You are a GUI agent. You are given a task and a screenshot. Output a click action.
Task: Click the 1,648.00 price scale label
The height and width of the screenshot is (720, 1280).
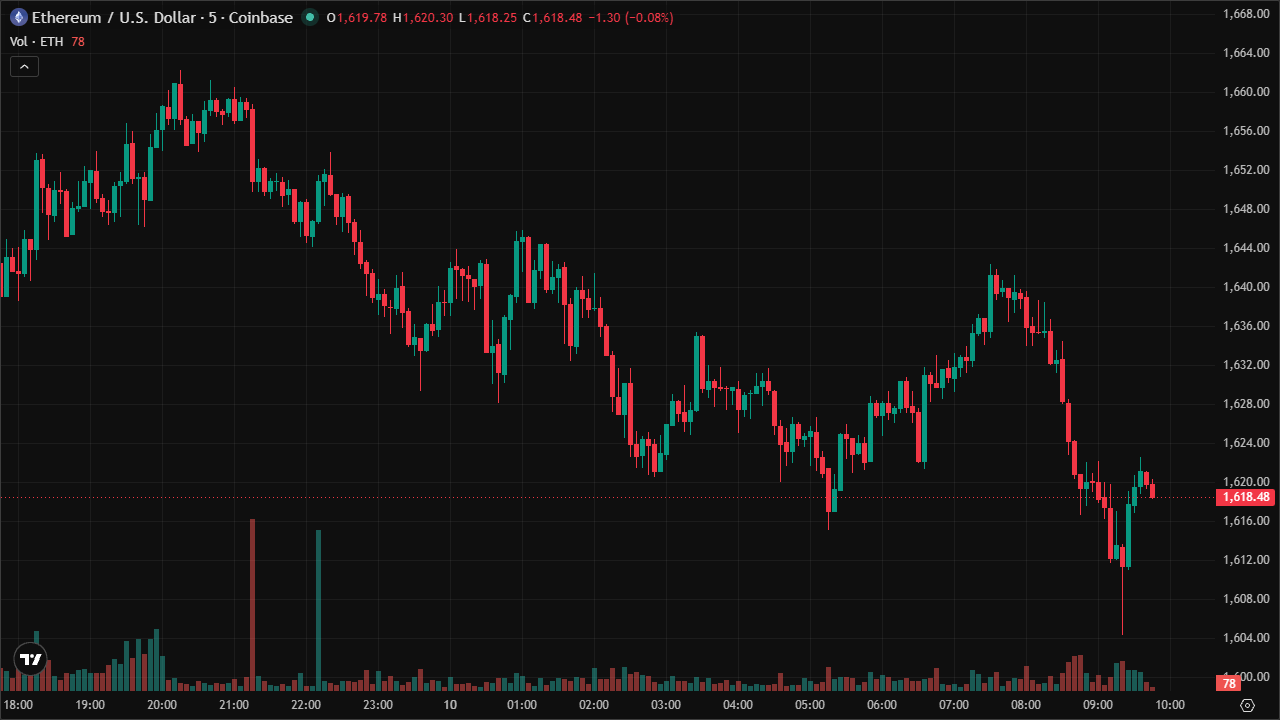click(1246, 208)
